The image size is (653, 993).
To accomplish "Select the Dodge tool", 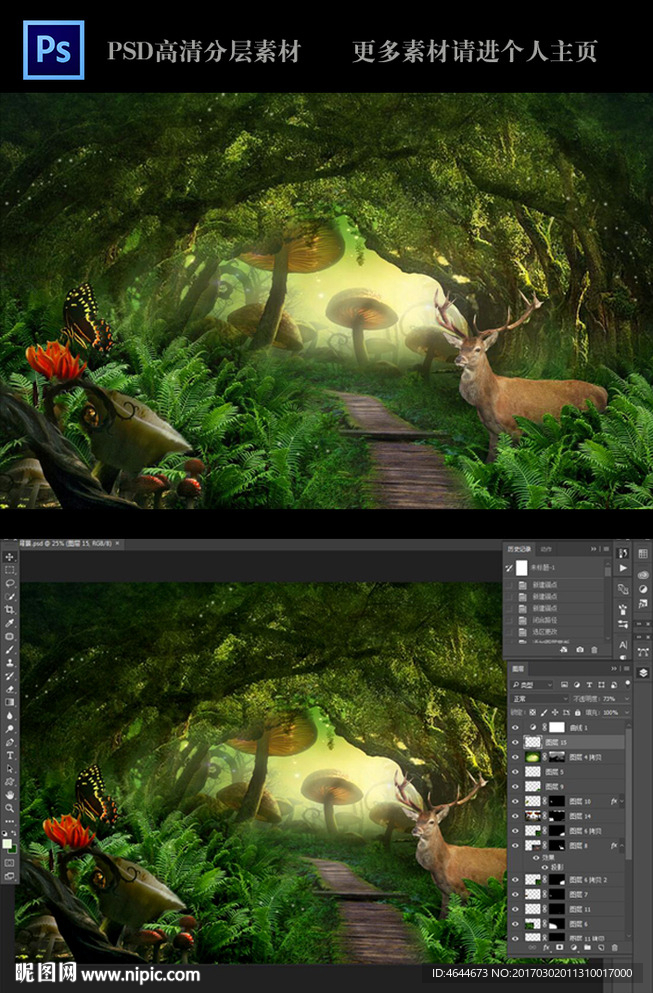I will click(10, 729).
